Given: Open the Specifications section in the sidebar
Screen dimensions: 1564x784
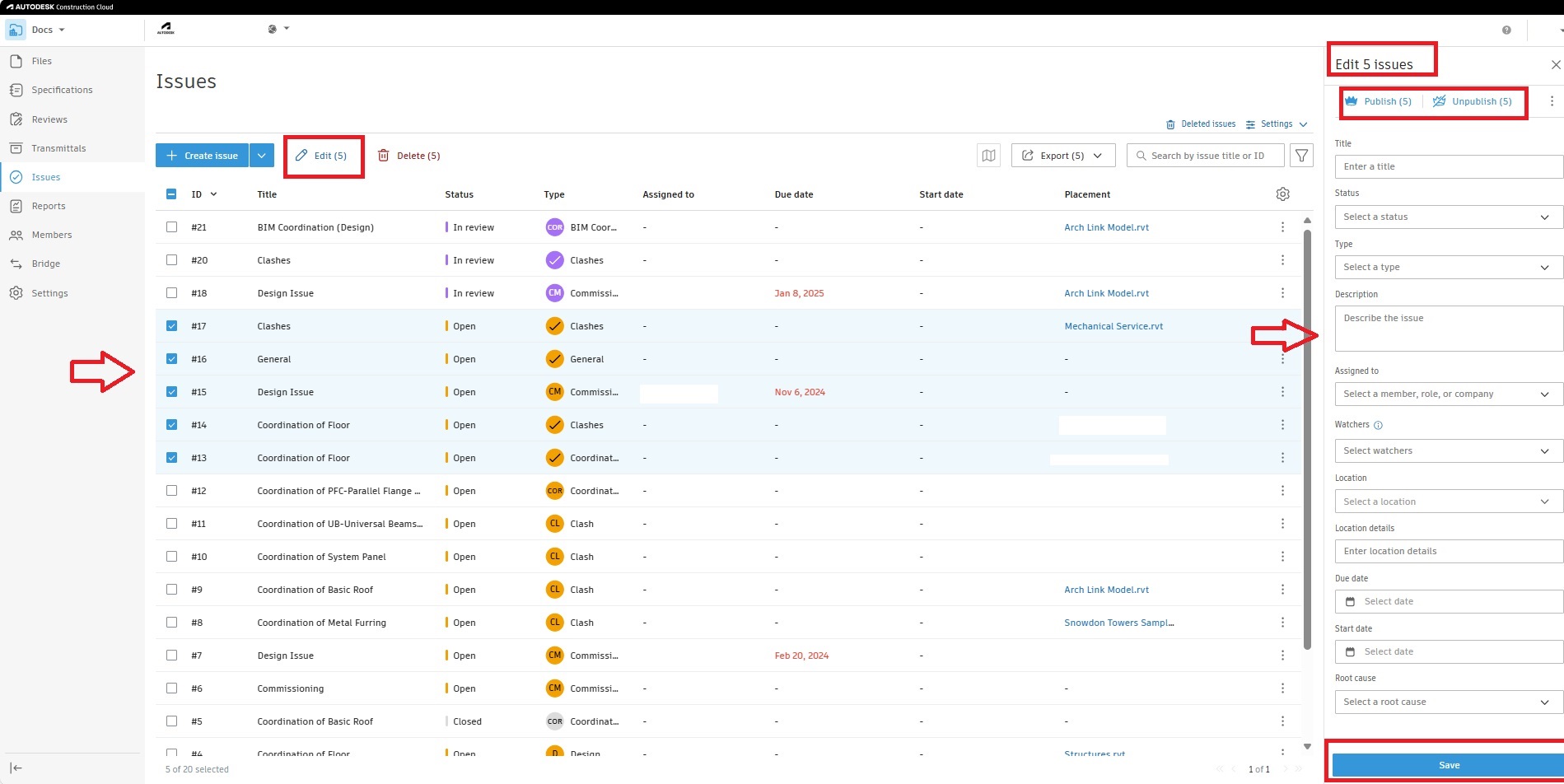Looking at the screenshot, I should (x=61, y=90).
